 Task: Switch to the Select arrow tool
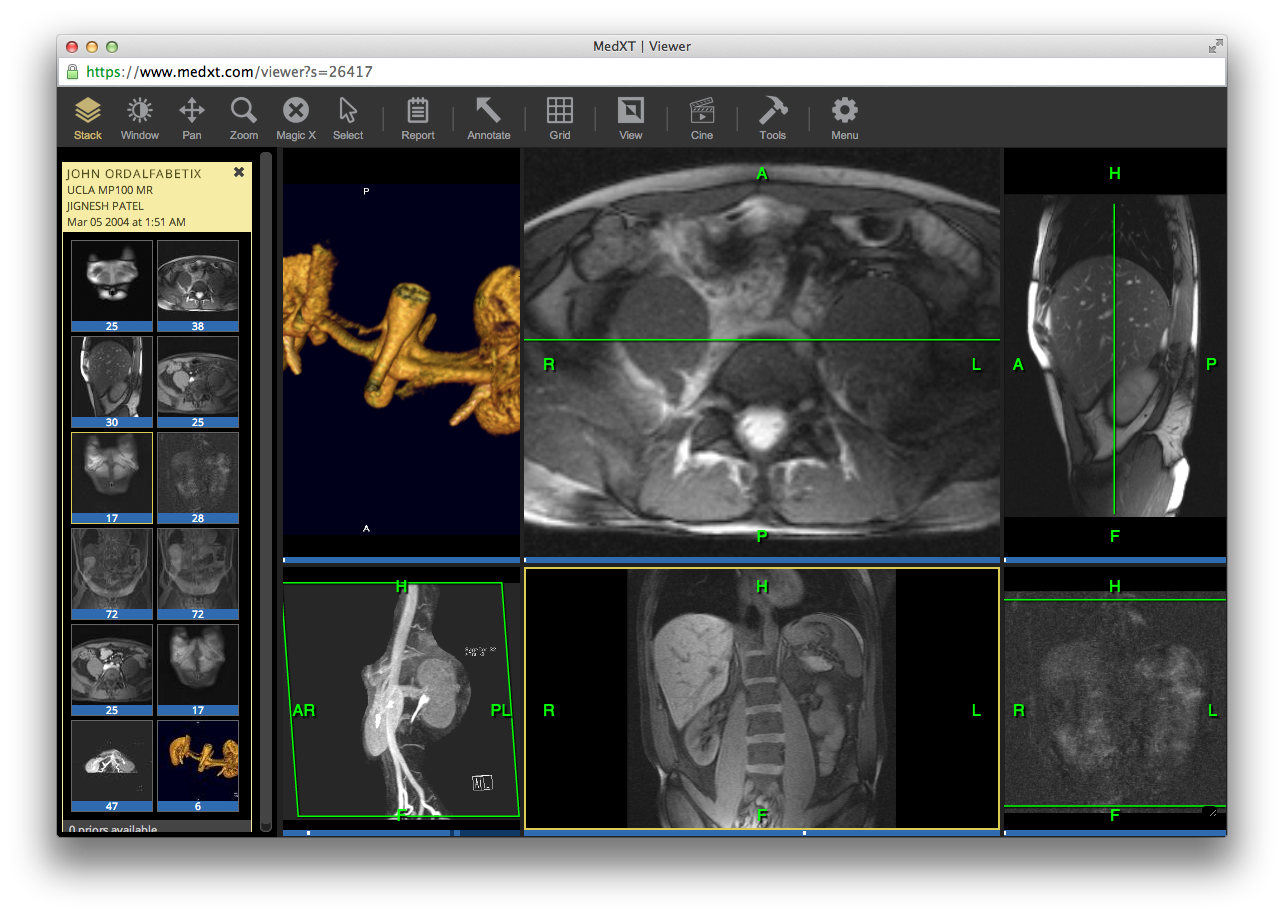(x=348, y=118)
